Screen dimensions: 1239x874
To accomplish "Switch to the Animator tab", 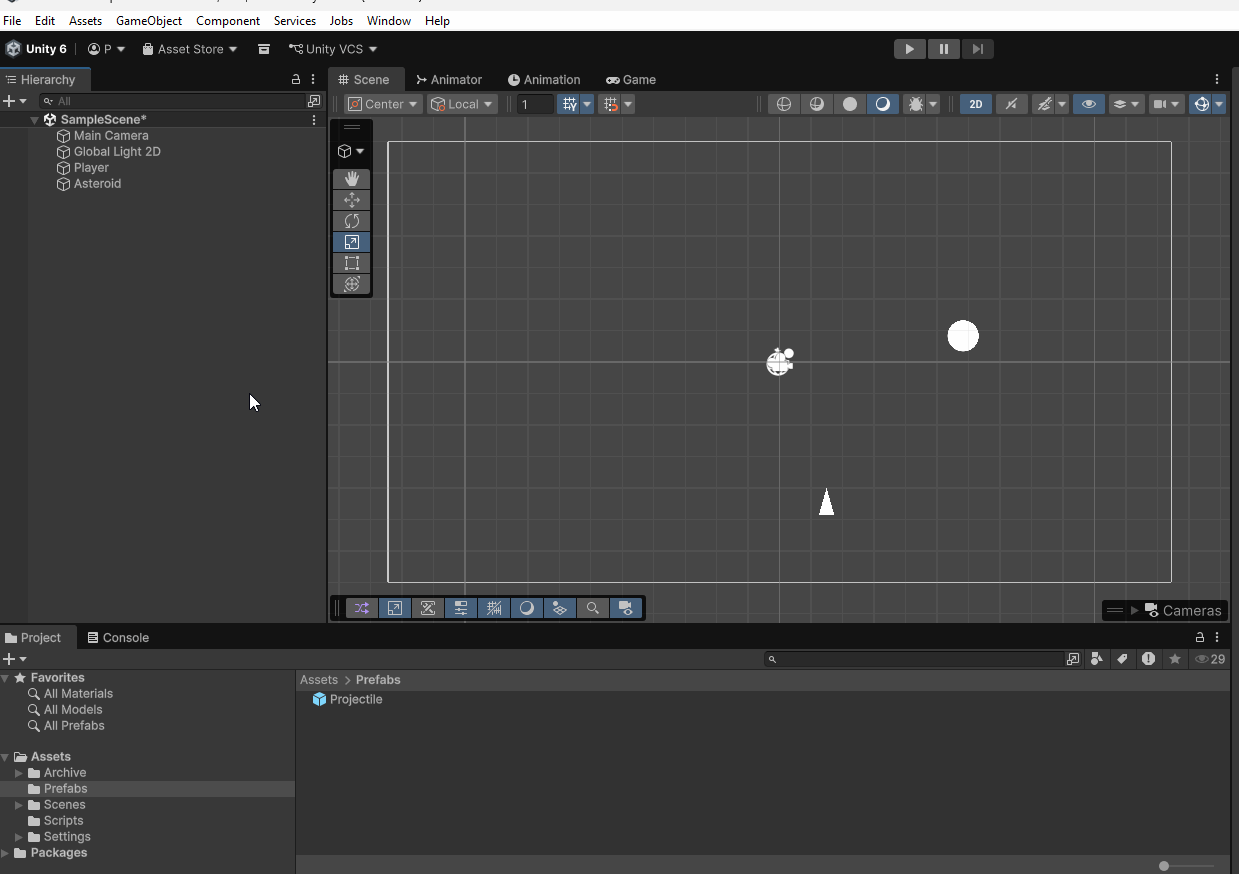I will point(449,79).
